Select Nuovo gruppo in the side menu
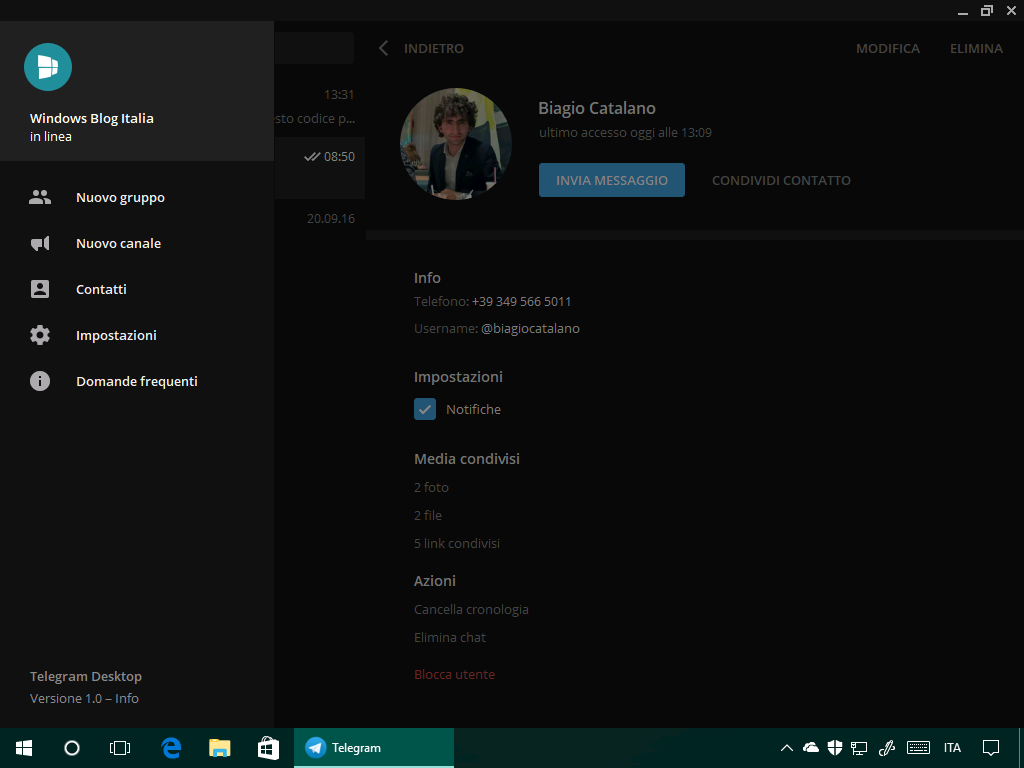1024x768 pixels. tap(137, 197)
